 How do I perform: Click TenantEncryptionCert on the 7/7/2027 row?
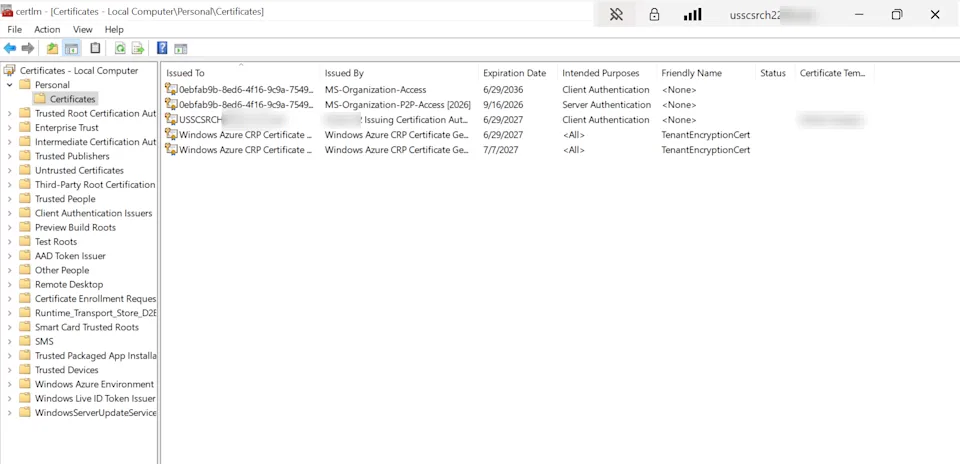click(705, 149)
